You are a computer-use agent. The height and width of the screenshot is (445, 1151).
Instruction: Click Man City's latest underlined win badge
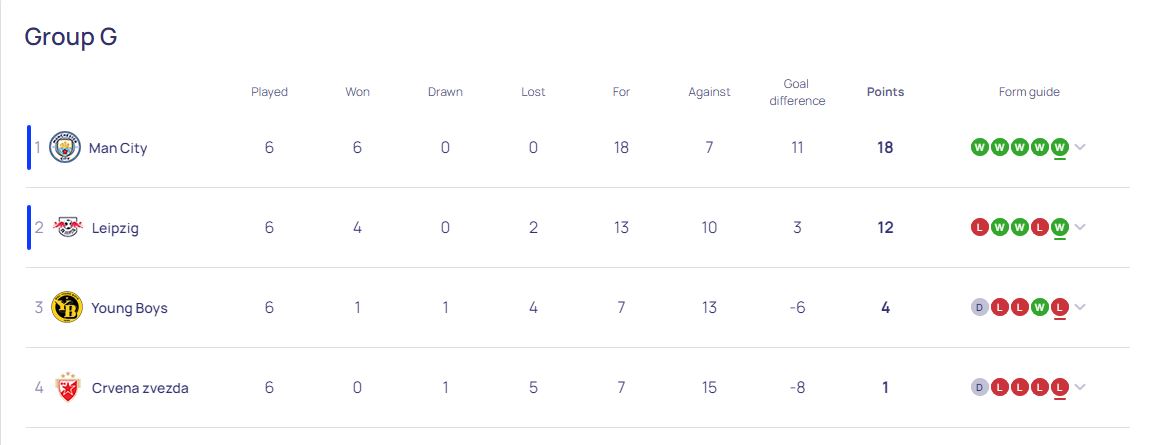(x=1060, y=148)
